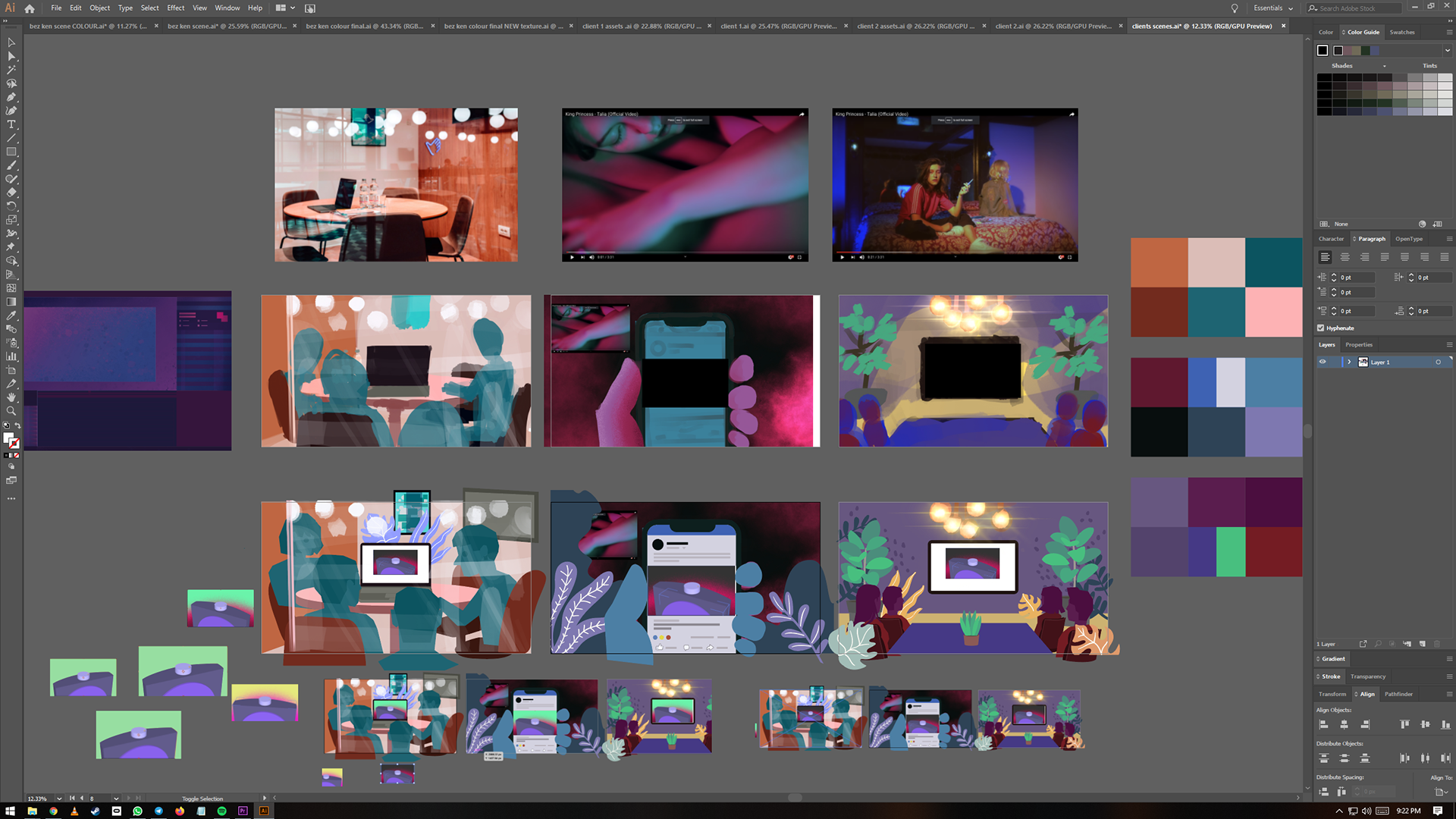Select the Eraser tool
Viewport: 1456px width, 819px height.
point(11,193)
